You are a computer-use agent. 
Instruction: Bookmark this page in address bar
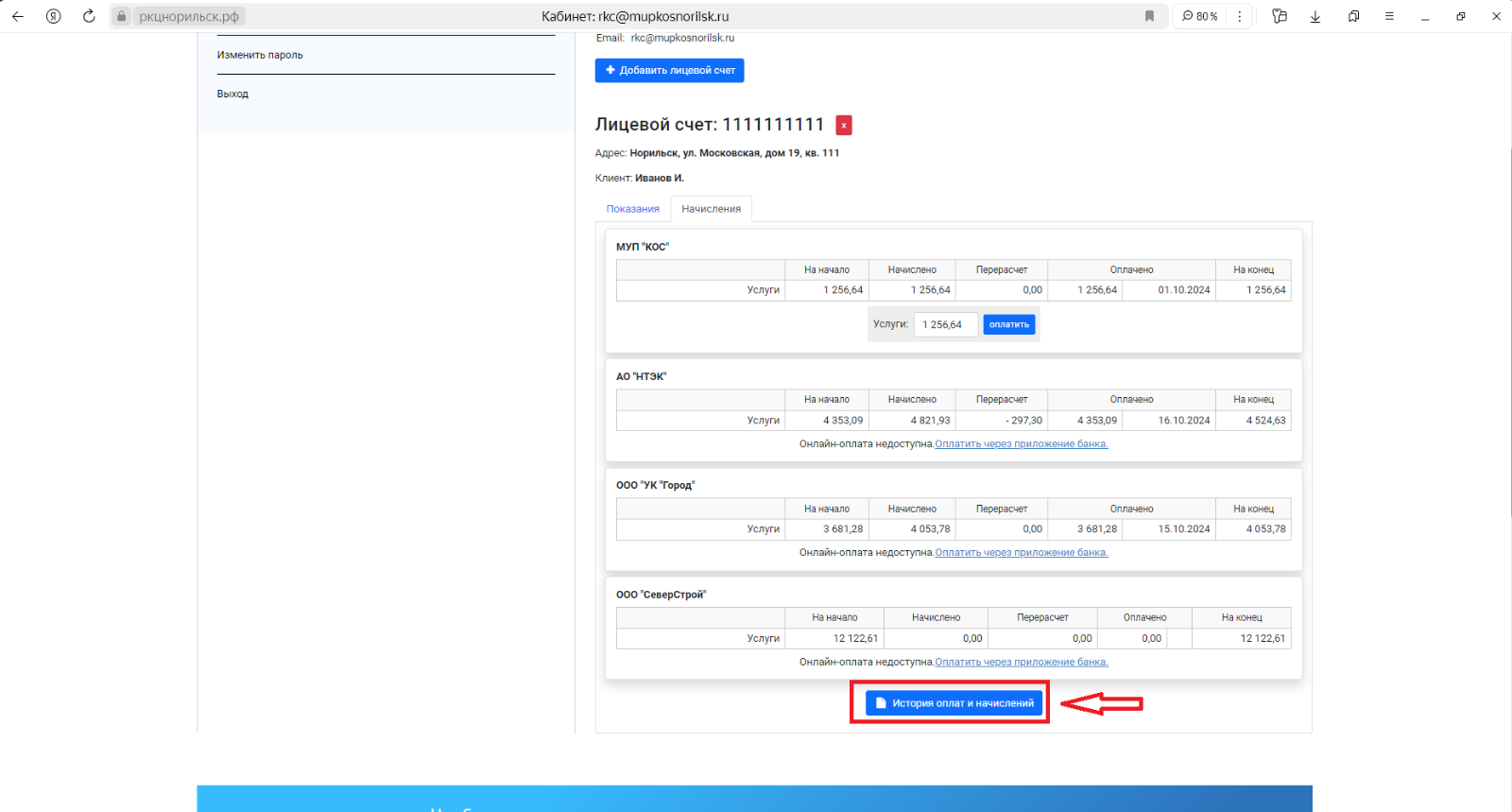(1149, 16)
